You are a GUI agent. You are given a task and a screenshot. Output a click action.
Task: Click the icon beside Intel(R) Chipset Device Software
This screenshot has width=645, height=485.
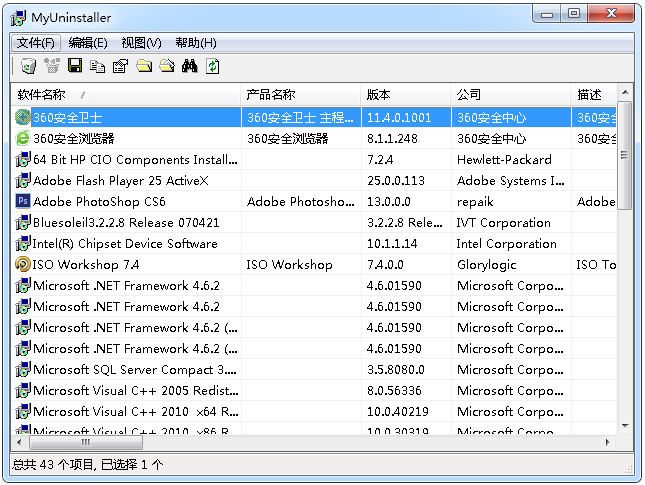pyautogui.click(x=23, y=243)
